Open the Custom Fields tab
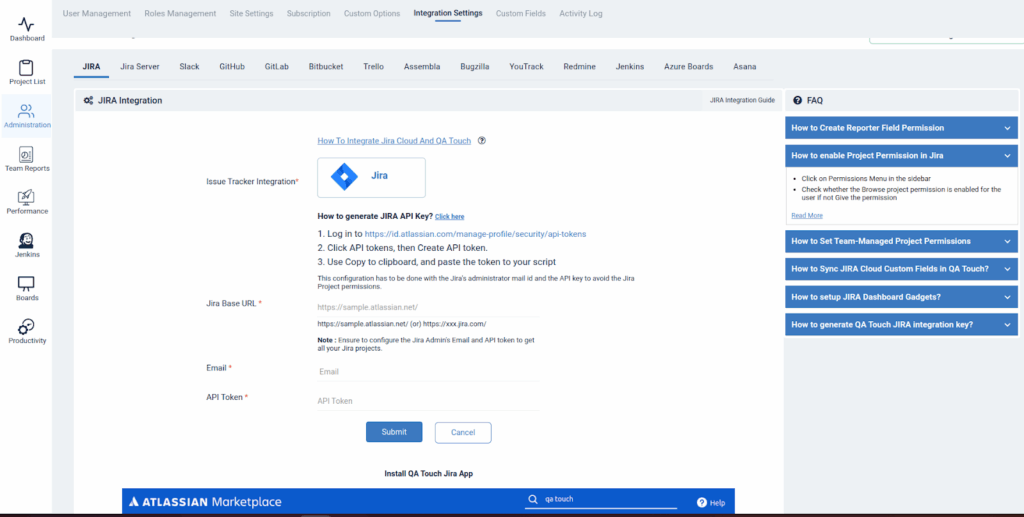The image size is (1024, 517). 520,13
